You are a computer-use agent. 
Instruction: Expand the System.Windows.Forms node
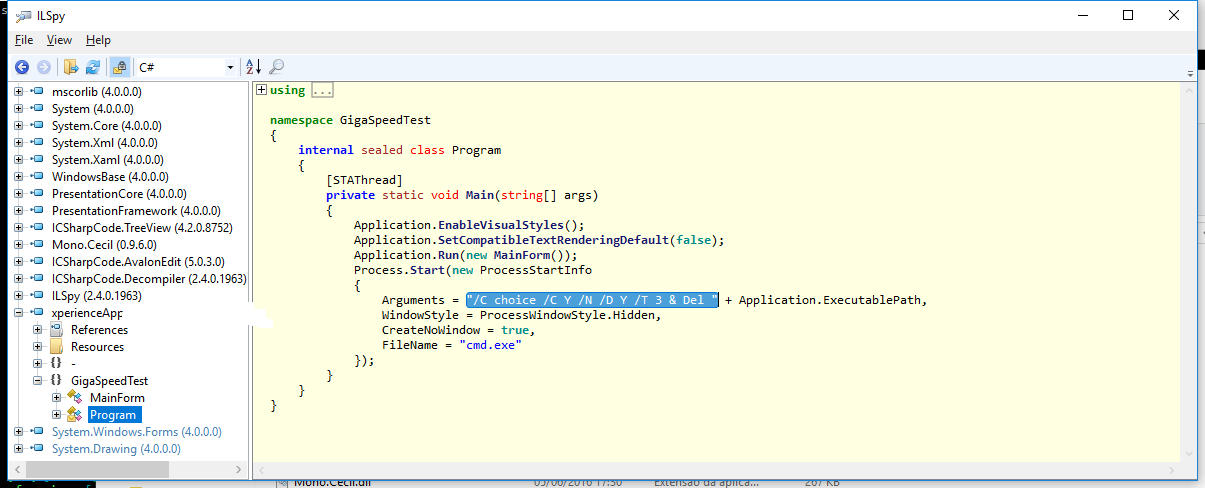tap(18, 432)
